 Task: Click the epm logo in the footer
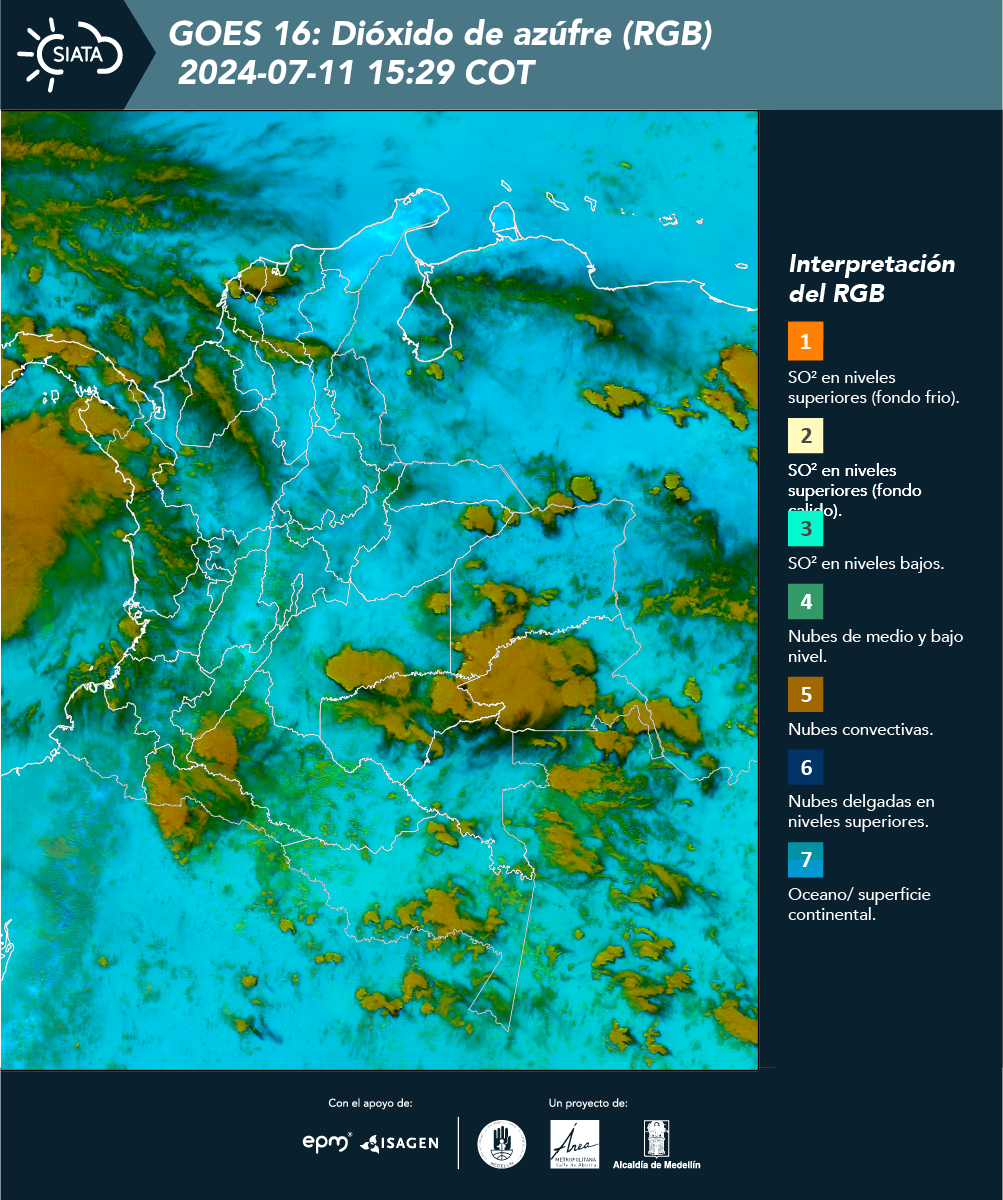click(327, 1142)
